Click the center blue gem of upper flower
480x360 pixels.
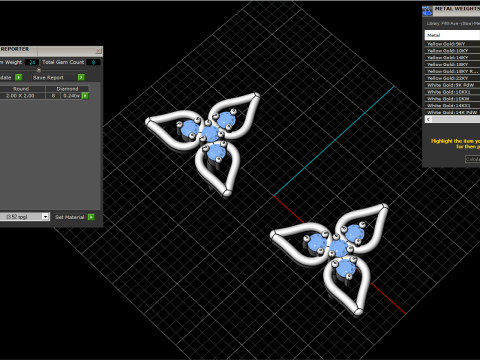(210, 134)
